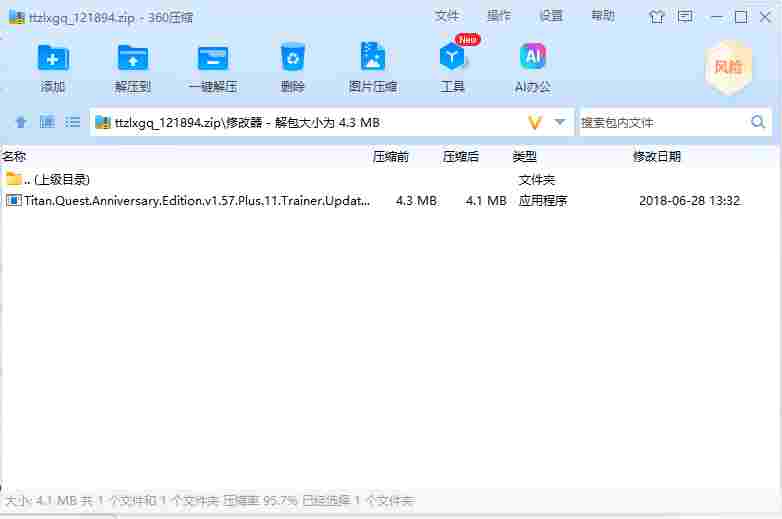The image size is (782, 519).
Task: Sort by 压缩前 column header
Action: (x=391, y=157)
